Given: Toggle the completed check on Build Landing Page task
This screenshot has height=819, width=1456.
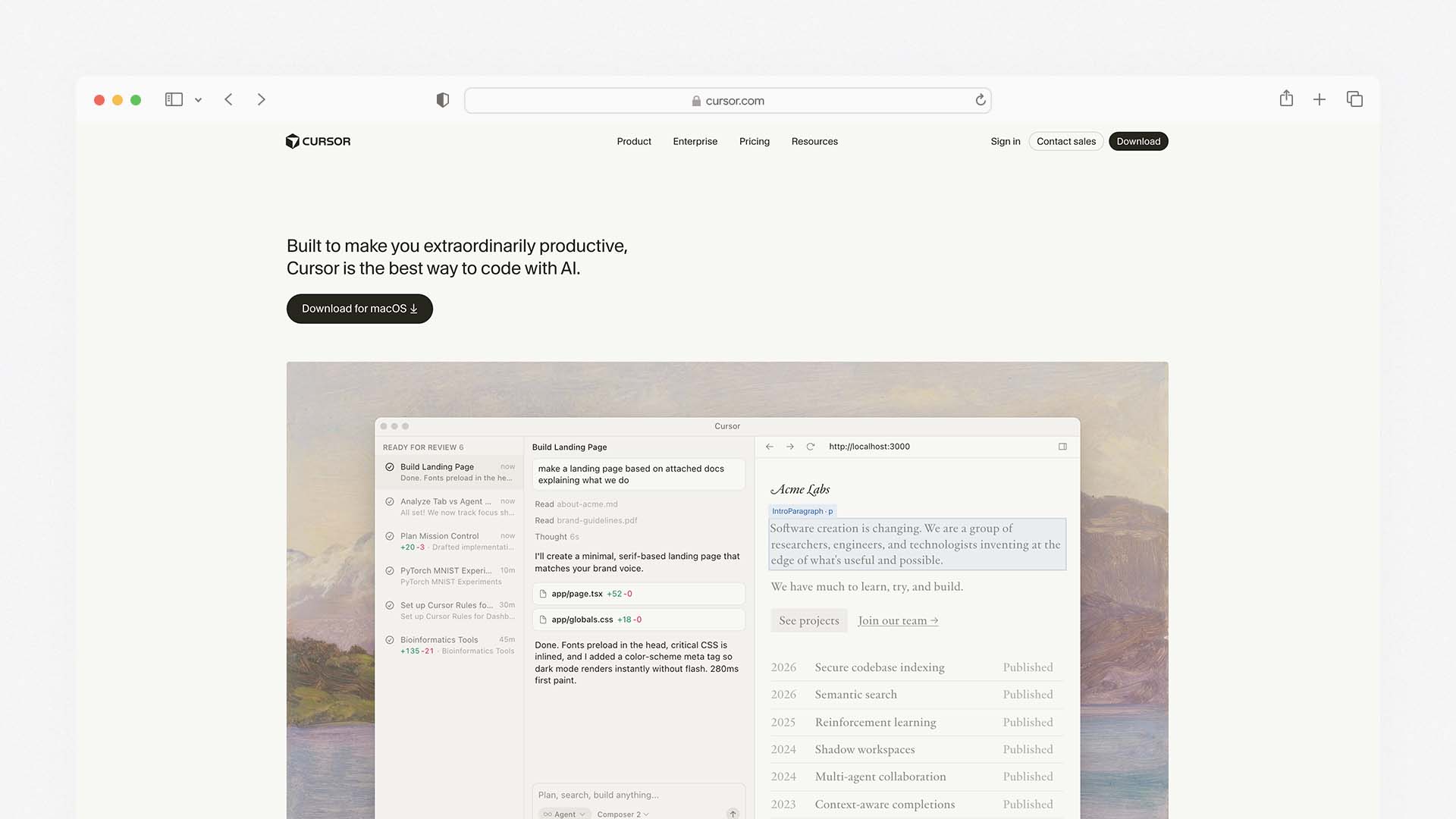Looking at the screenshot, I should pos(390,466).
